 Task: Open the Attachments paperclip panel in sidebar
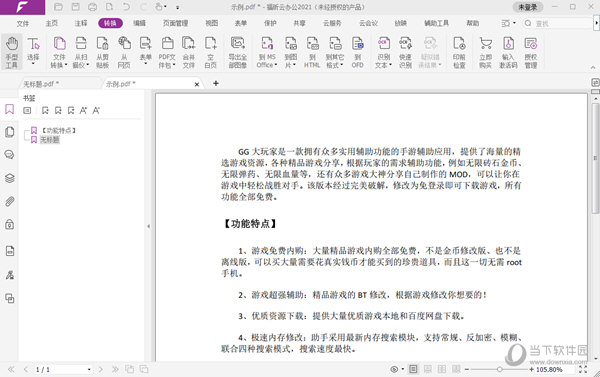pos(10,201)
